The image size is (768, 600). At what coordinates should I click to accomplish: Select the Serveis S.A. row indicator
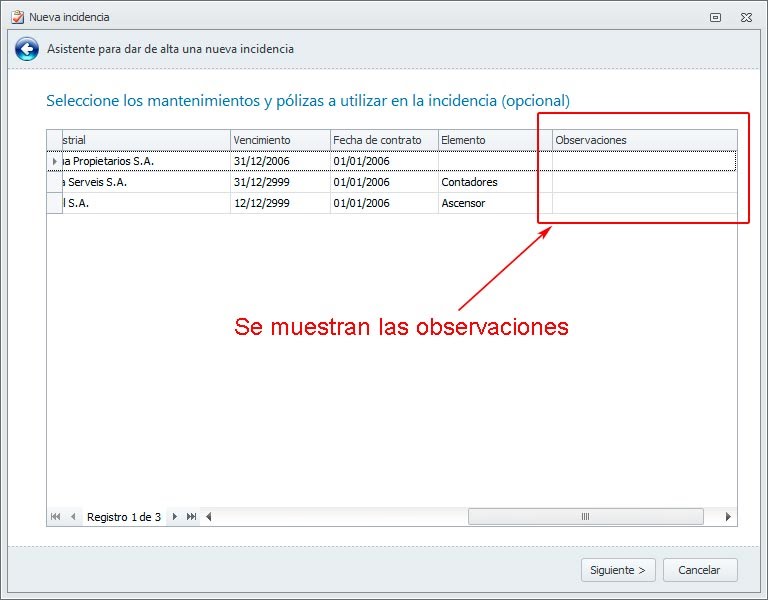(55, 183)
